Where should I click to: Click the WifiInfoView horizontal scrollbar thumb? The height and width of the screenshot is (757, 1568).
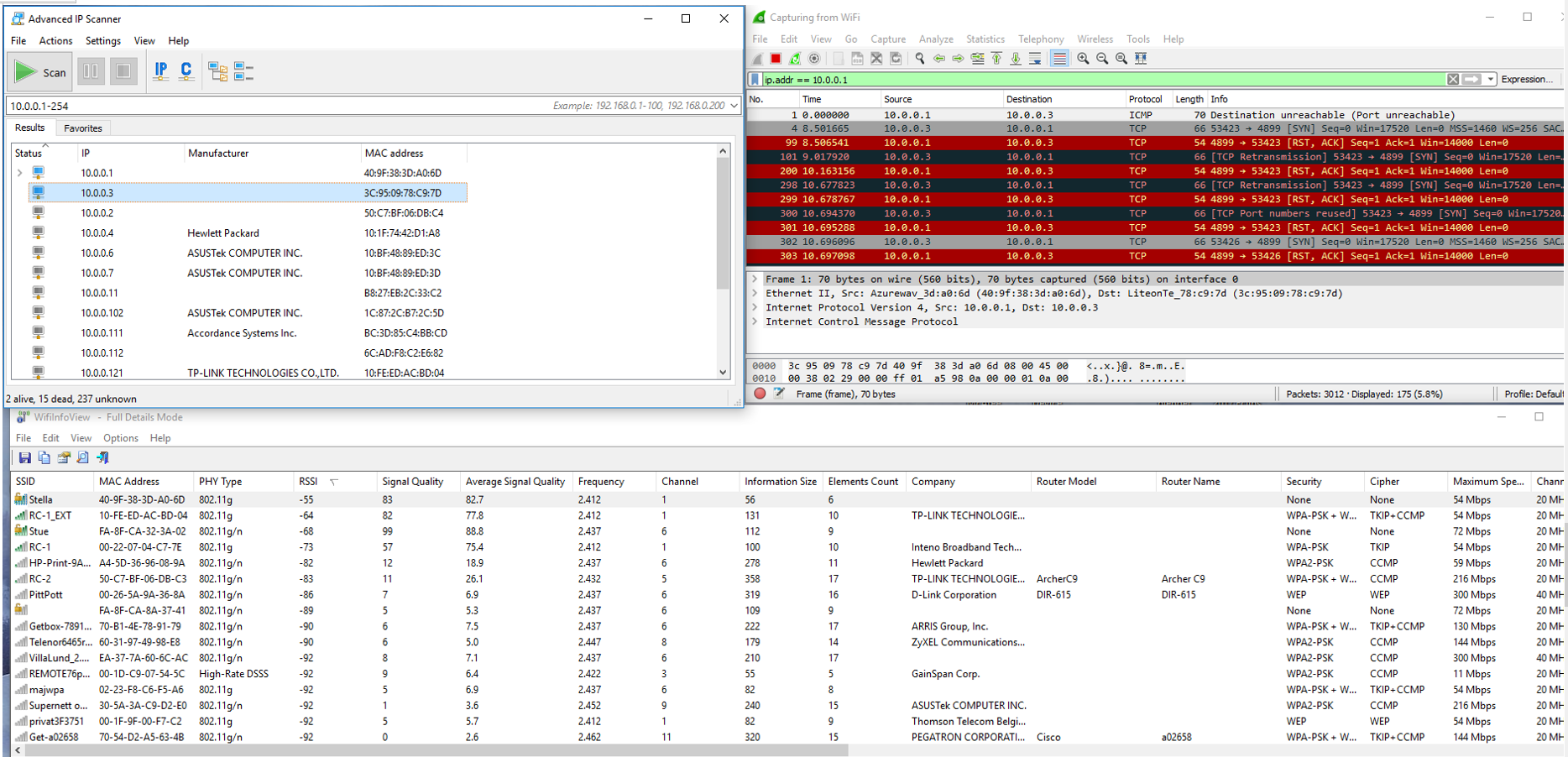pos(436,750)
